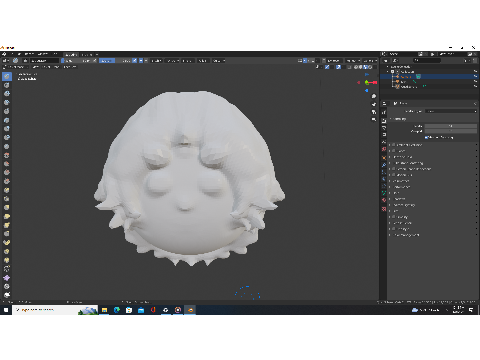The height and width of the screenshot is (360, 480).
Task: Select the Clay brush in sculpt toolbar
Action: coord(7,94)
